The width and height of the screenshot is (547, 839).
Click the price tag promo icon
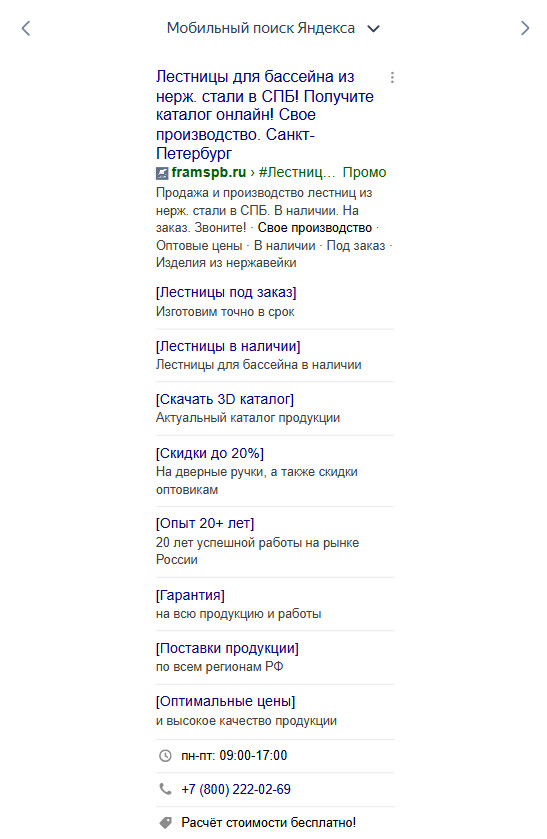click(165, 822)
